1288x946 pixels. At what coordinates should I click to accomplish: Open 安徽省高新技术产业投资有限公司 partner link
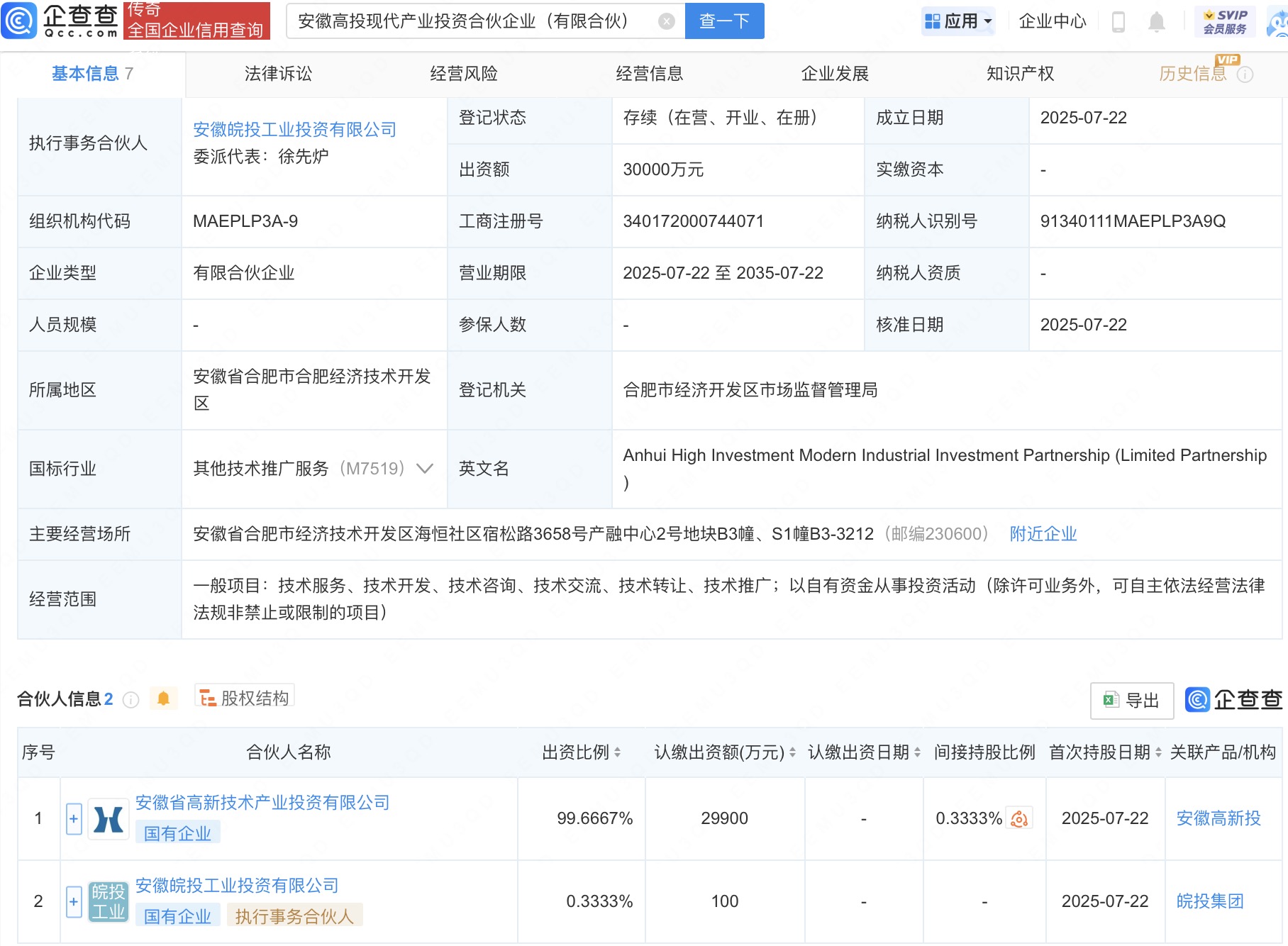[x=262, y=803]
